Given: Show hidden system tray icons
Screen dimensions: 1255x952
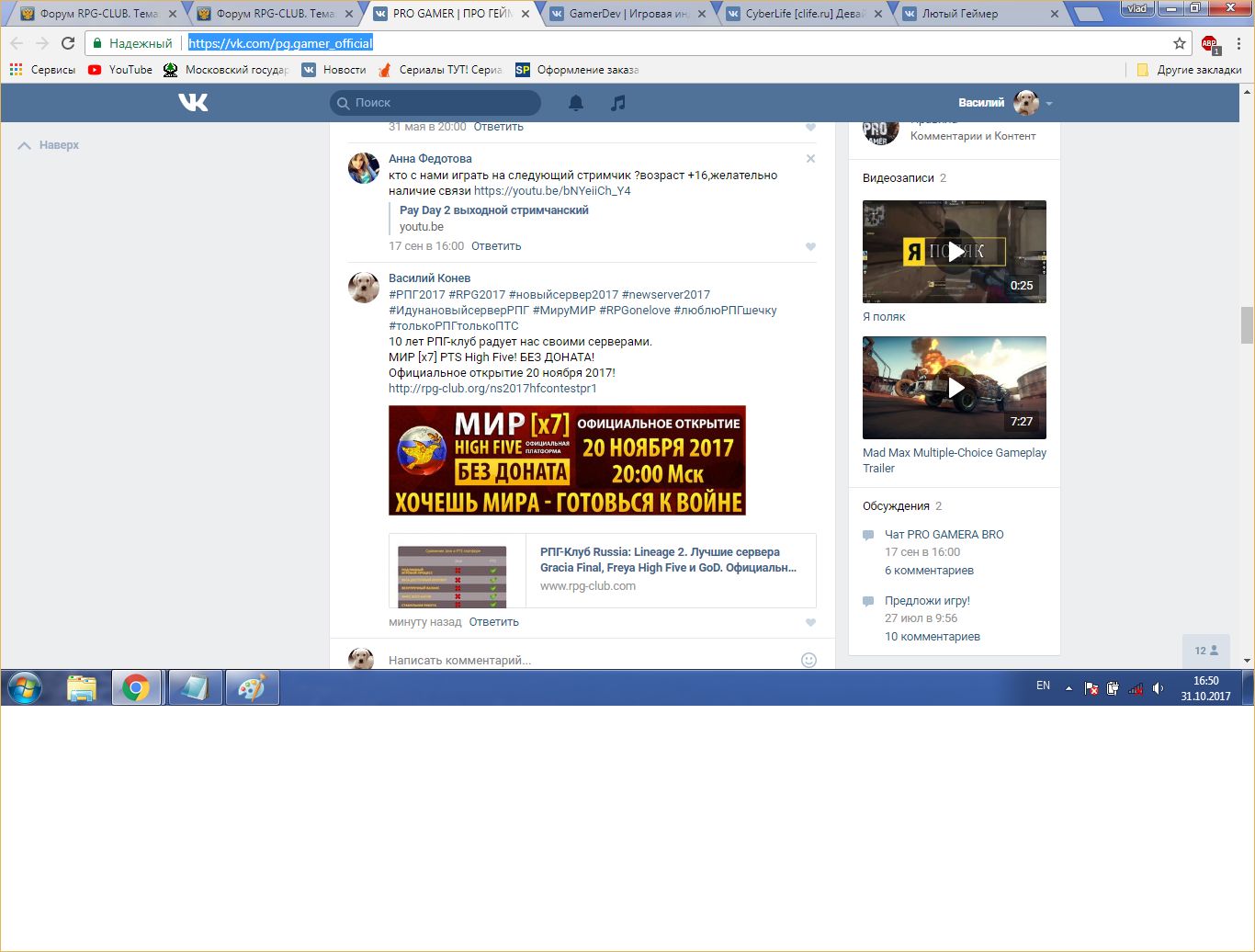Looking at the screenshot, I should pyautogui.click(x=1068, y=687).
